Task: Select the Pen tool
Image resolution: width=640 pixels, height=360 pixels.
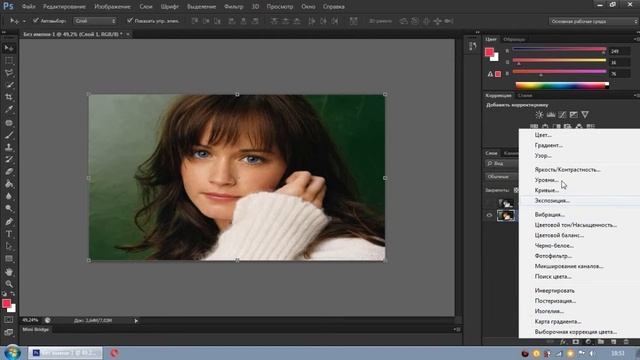Action: [9, 222]
